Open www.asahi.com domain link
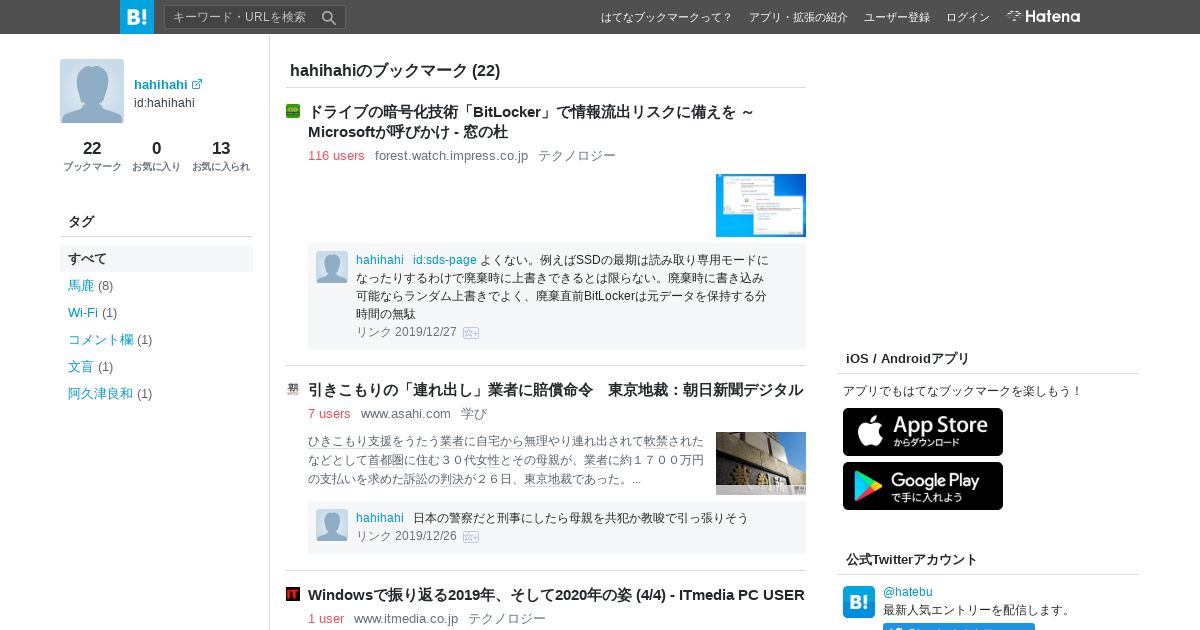 [x=406, y=413]
